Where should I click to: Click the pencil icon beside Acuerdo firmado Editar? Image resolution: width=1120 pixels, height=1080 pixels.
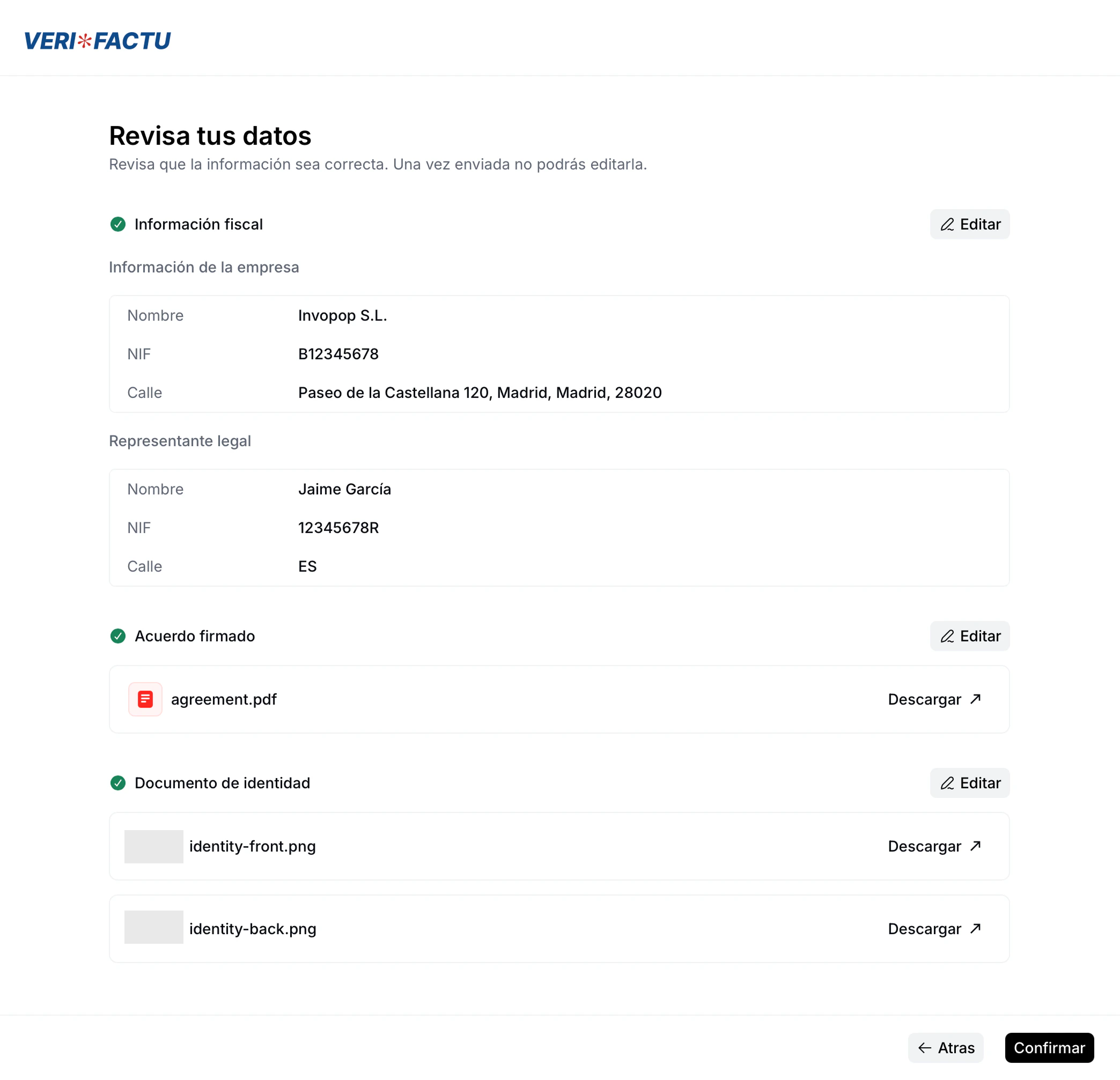tap(948, 635)
